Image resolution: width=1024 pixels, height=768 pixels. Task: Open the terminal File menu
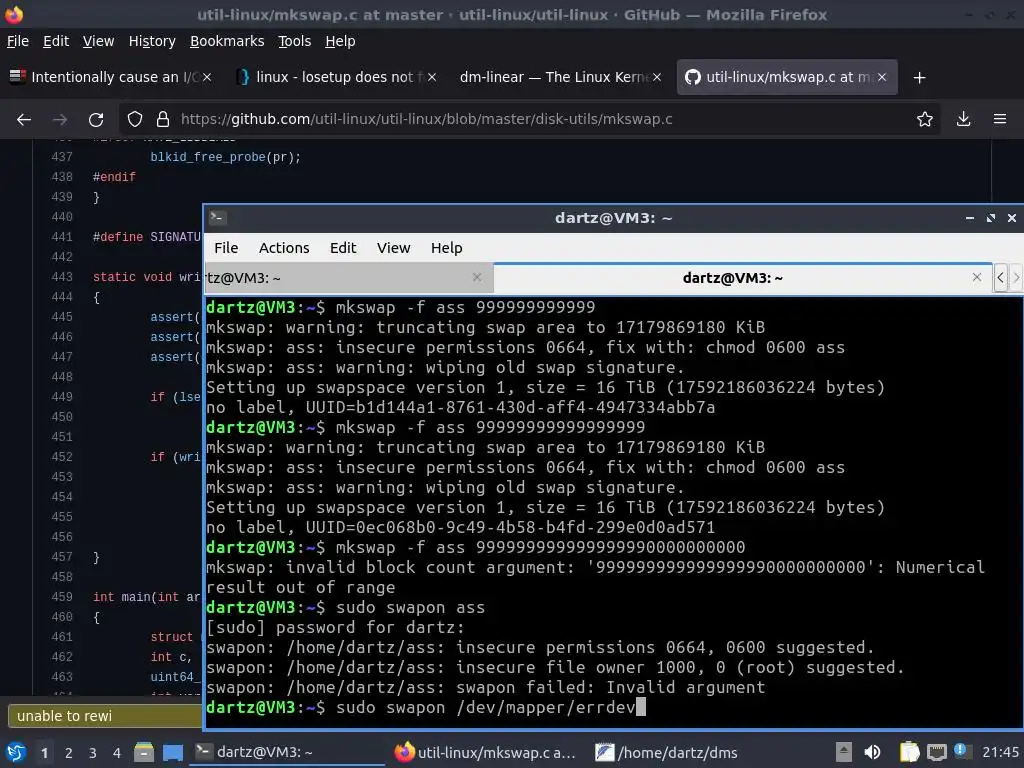[x=226, y=248]
